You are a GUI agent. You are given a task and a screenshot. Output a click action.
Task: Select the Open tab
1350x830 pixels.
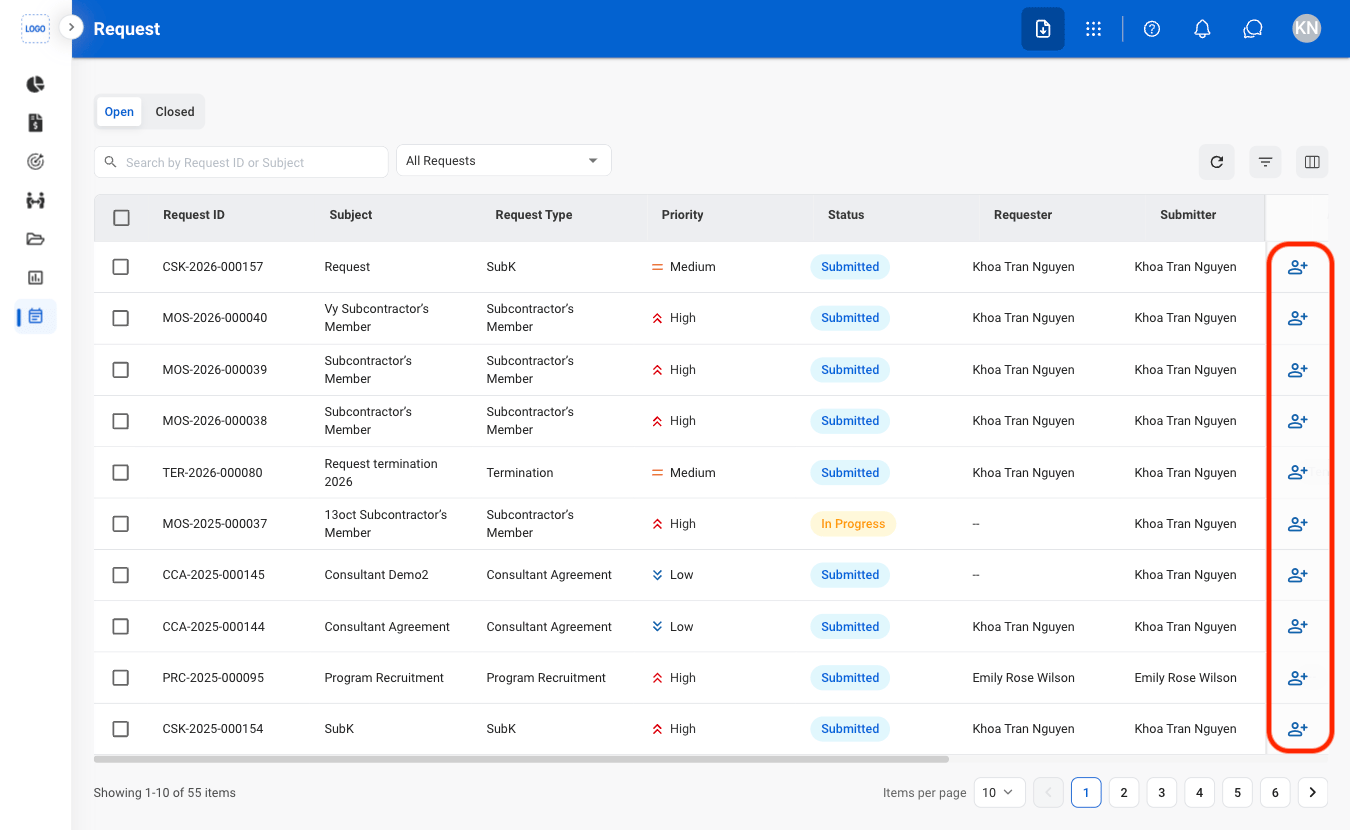119,112
